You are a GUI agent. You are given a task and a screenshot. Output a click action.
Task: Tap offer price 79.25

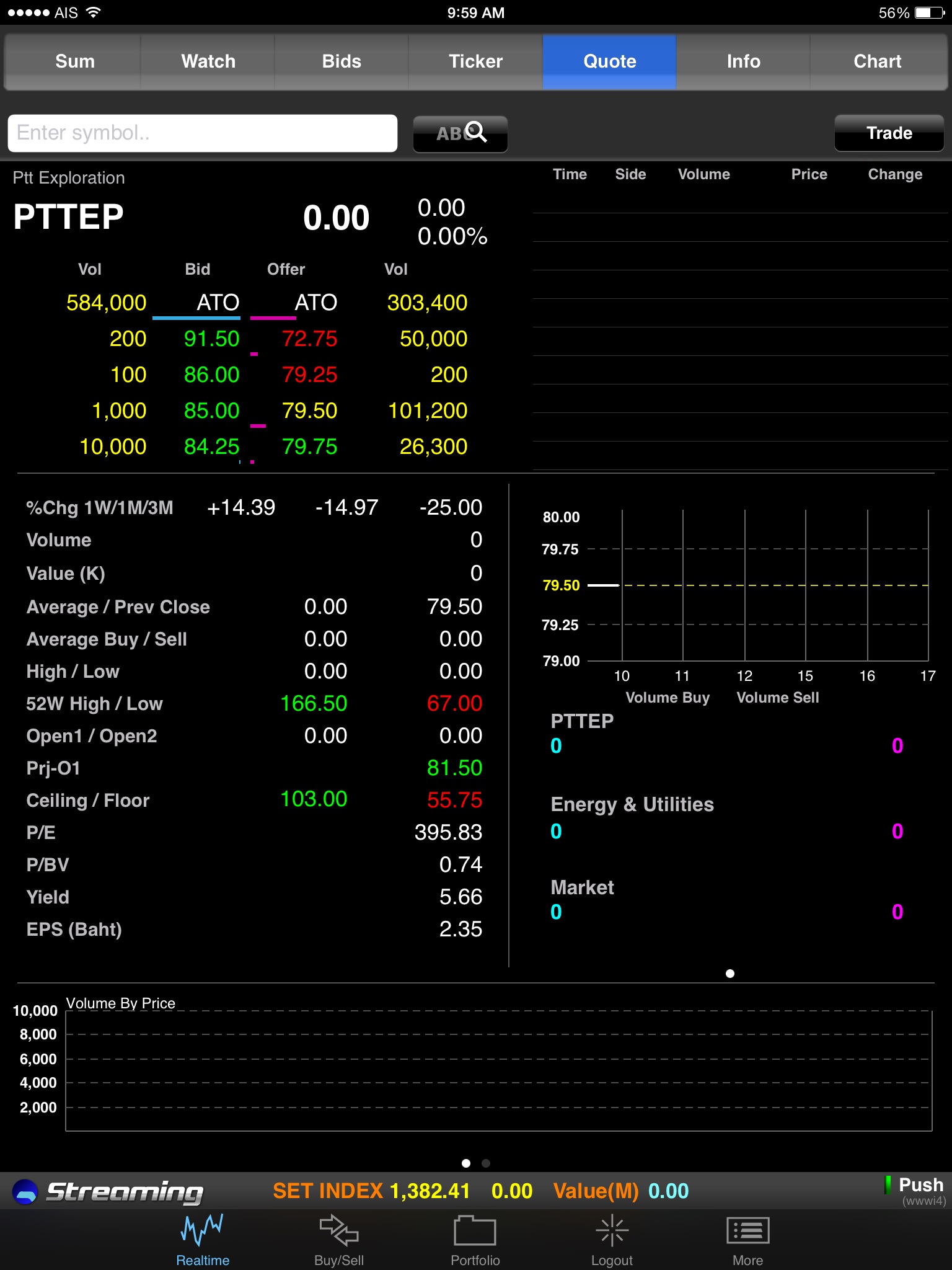coord(309,375)
